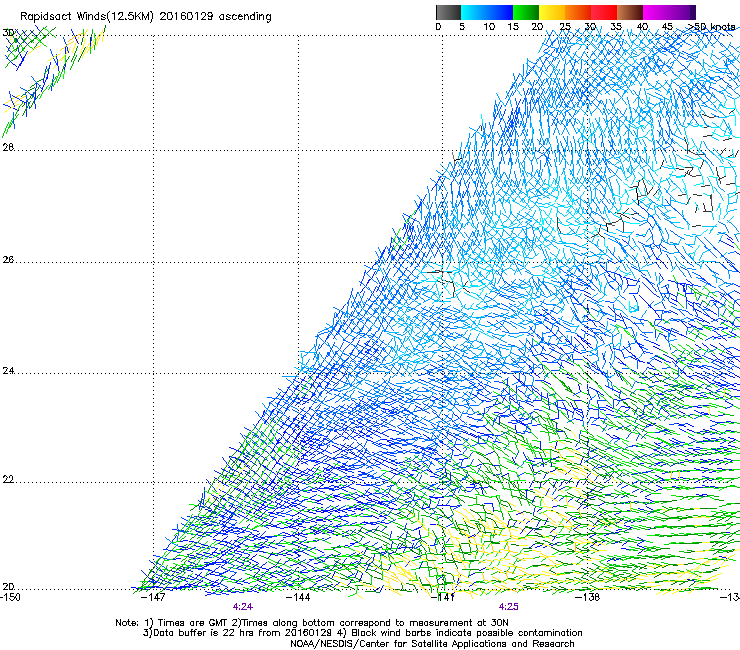Click the magenta 40-45 knots legend swatch
740x650 pixels.
coord(656,12)
